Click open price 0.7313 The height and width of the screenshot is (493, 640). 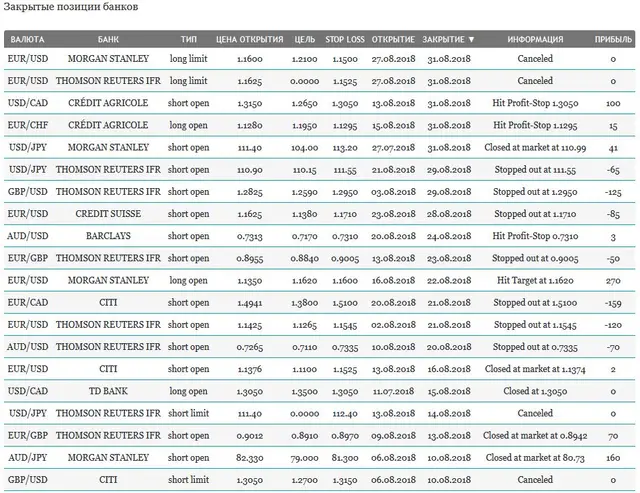249,236
